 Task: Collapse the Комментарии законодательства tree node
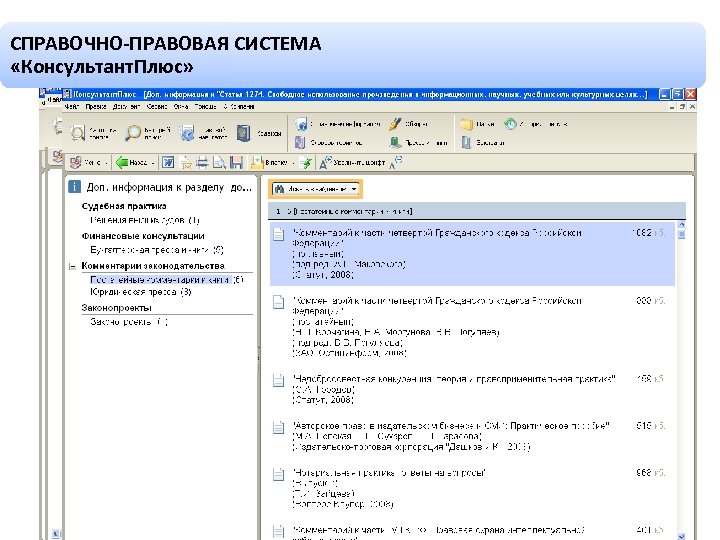pyautogui.click(x=72, y=266)
